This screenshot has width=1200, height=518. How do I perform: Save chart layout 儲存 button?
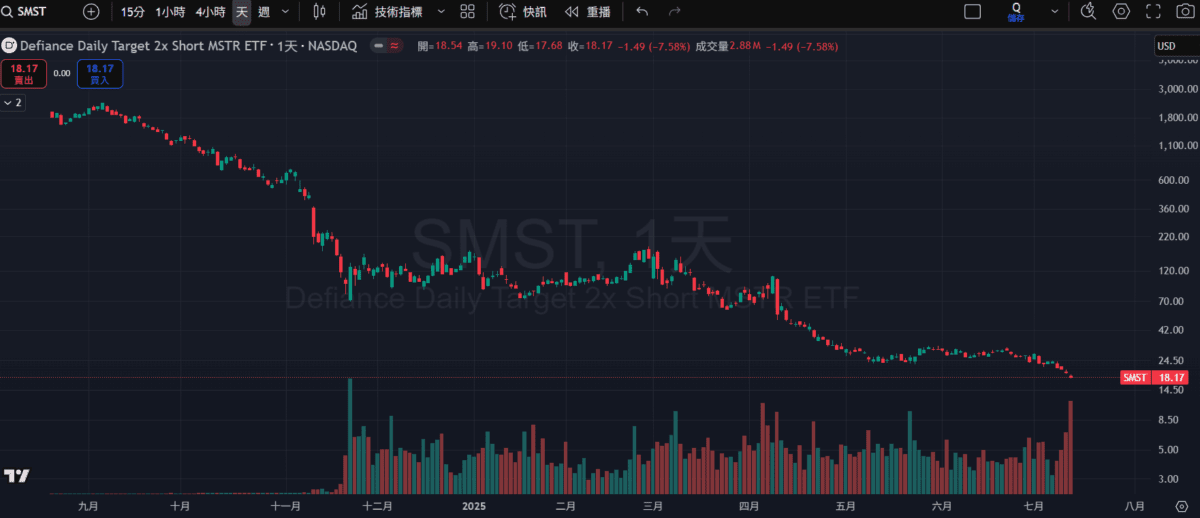[x=1016, y=12]
